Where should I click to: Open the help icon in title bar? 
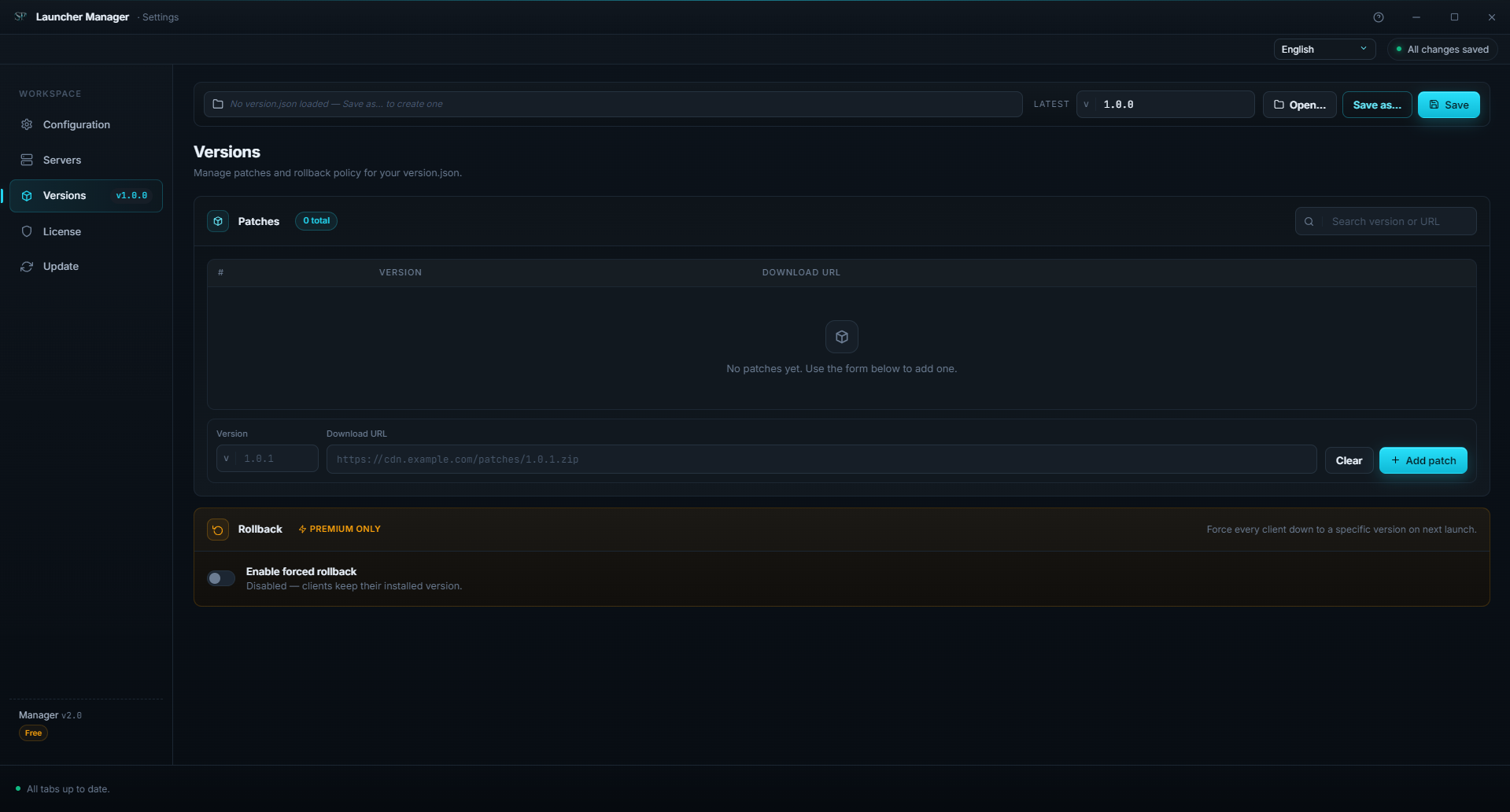[1378, 17]
